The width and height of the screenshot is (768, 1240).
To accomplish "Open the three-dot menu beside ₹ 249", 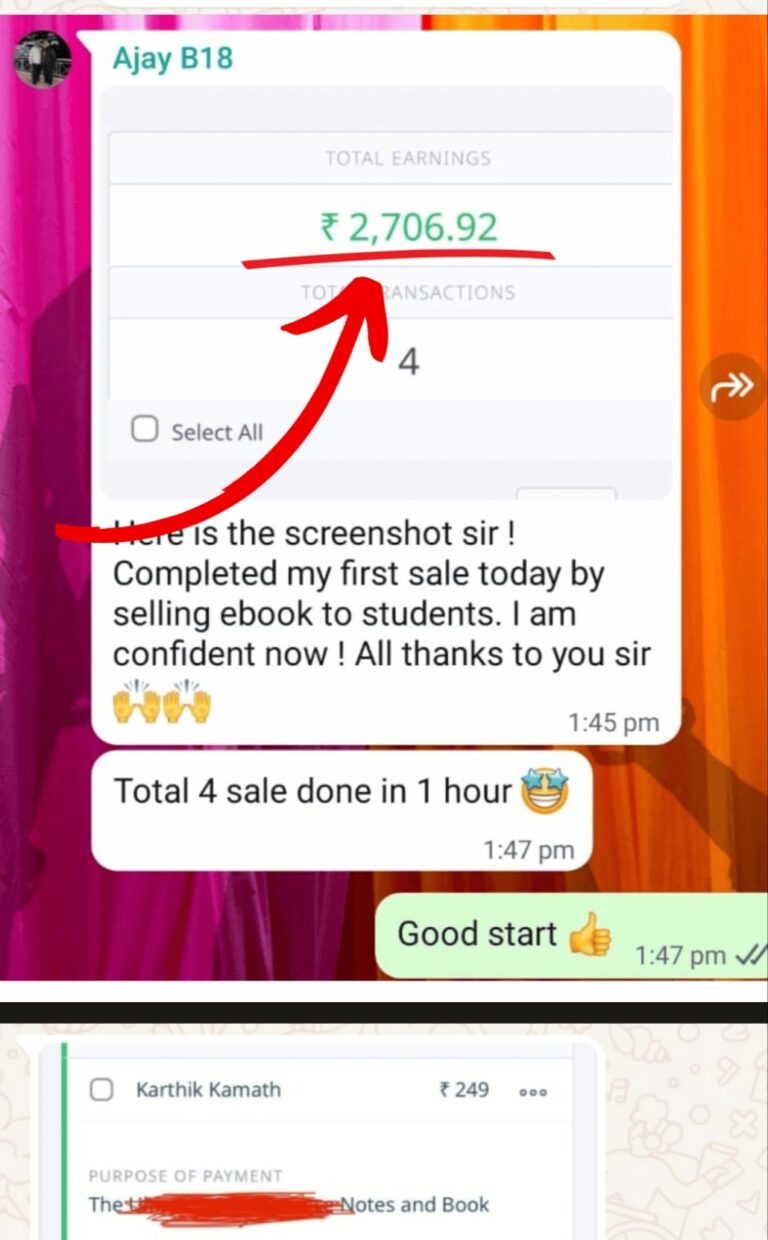I will (x=533, y=1091).
